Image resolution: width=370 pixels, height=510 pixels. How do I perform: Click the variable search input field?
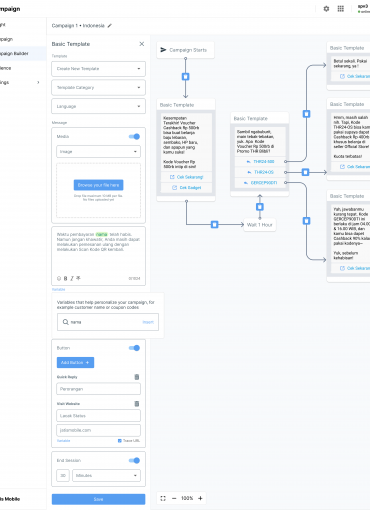108,322
